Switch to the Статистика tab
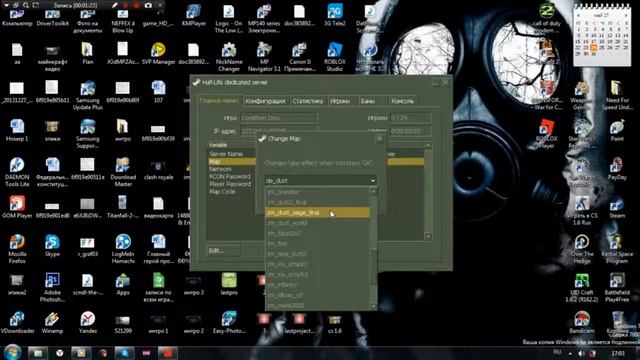This screenshot has height=360, width=640. click(x=308, y=101)
